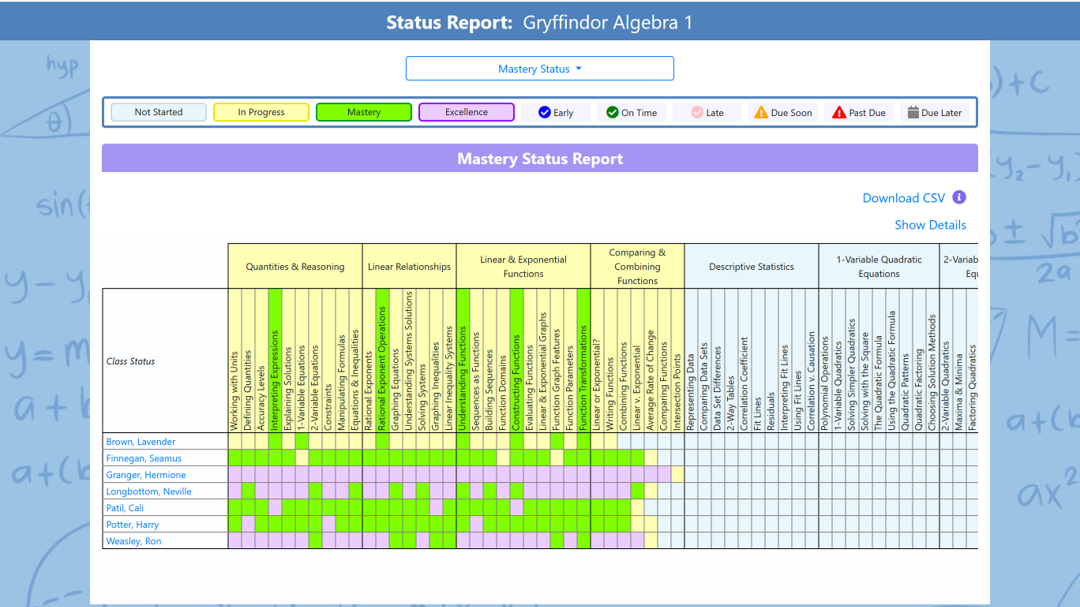Screen dimensions: 1080x607
Task: Click the info icon beside Download CSV
Action: [959, 198]
